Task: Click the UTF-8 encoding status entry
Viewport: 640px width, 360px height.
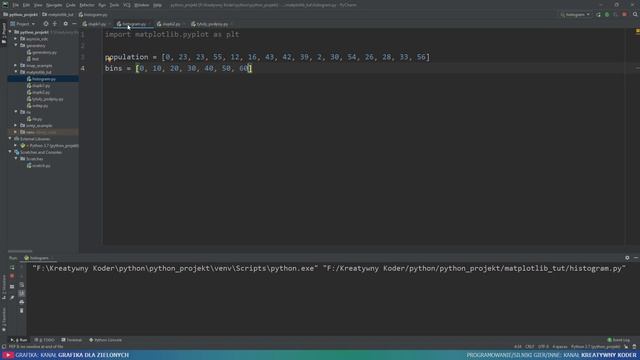Action: [x=543, y=347]
